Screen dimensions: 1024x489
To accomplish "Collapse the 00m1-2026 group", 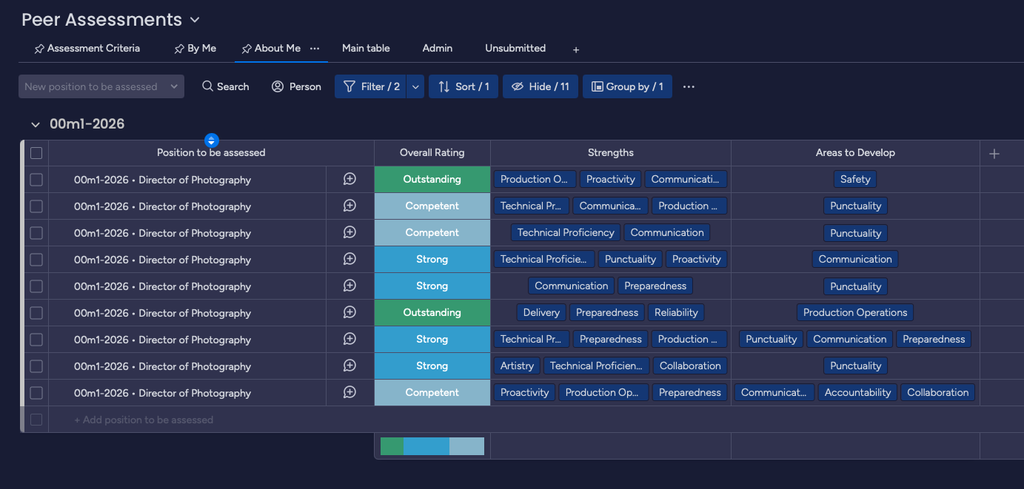I will (x=35, y=124).
